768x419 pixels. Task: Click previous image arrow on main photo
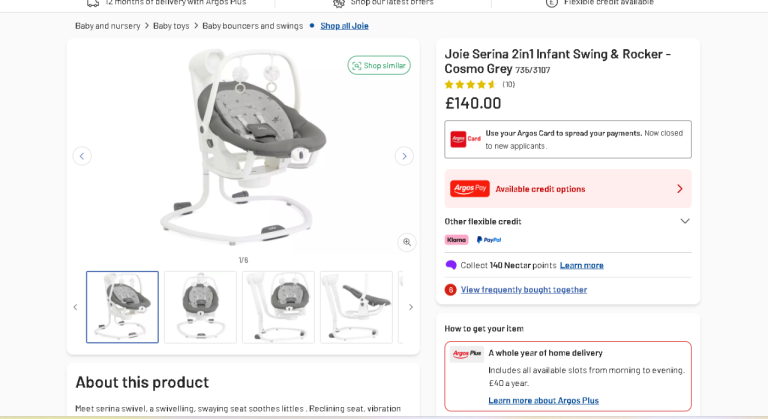(82, 156)
